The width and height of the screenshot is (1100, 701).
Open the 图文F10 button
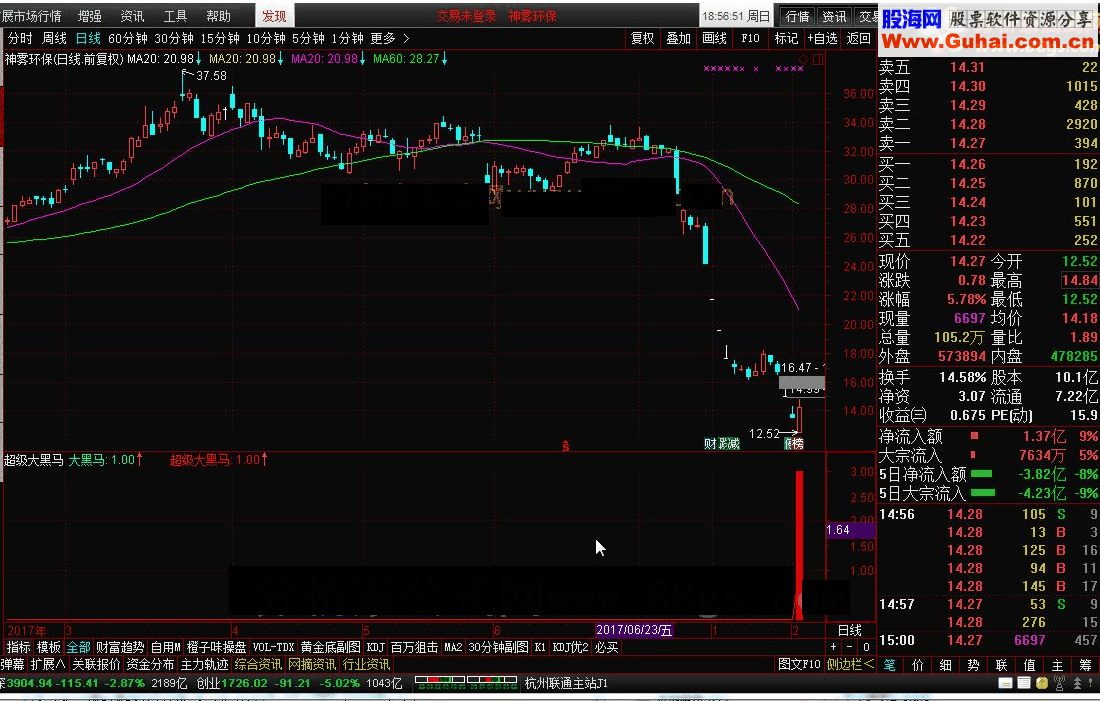click(x=799, y=665)
